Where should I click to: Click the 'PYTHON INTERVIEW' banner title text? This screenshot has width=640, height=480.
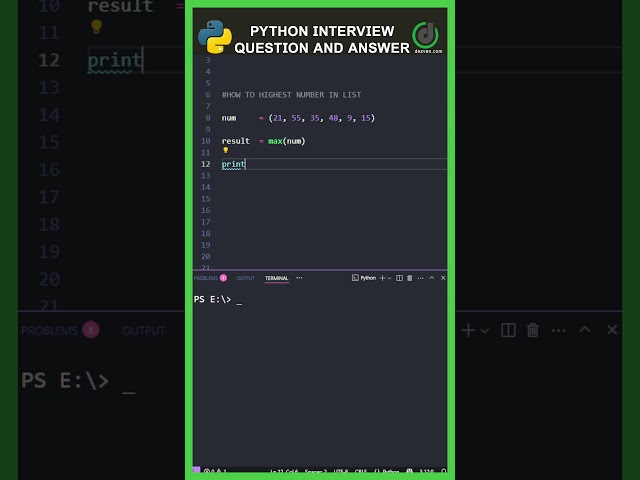tap(322, 31)
